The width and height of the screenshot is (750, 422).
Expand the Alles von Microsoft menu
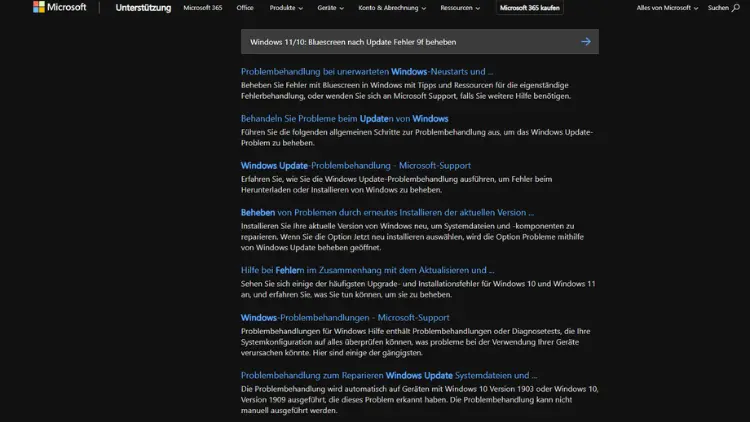coord(667,8)
